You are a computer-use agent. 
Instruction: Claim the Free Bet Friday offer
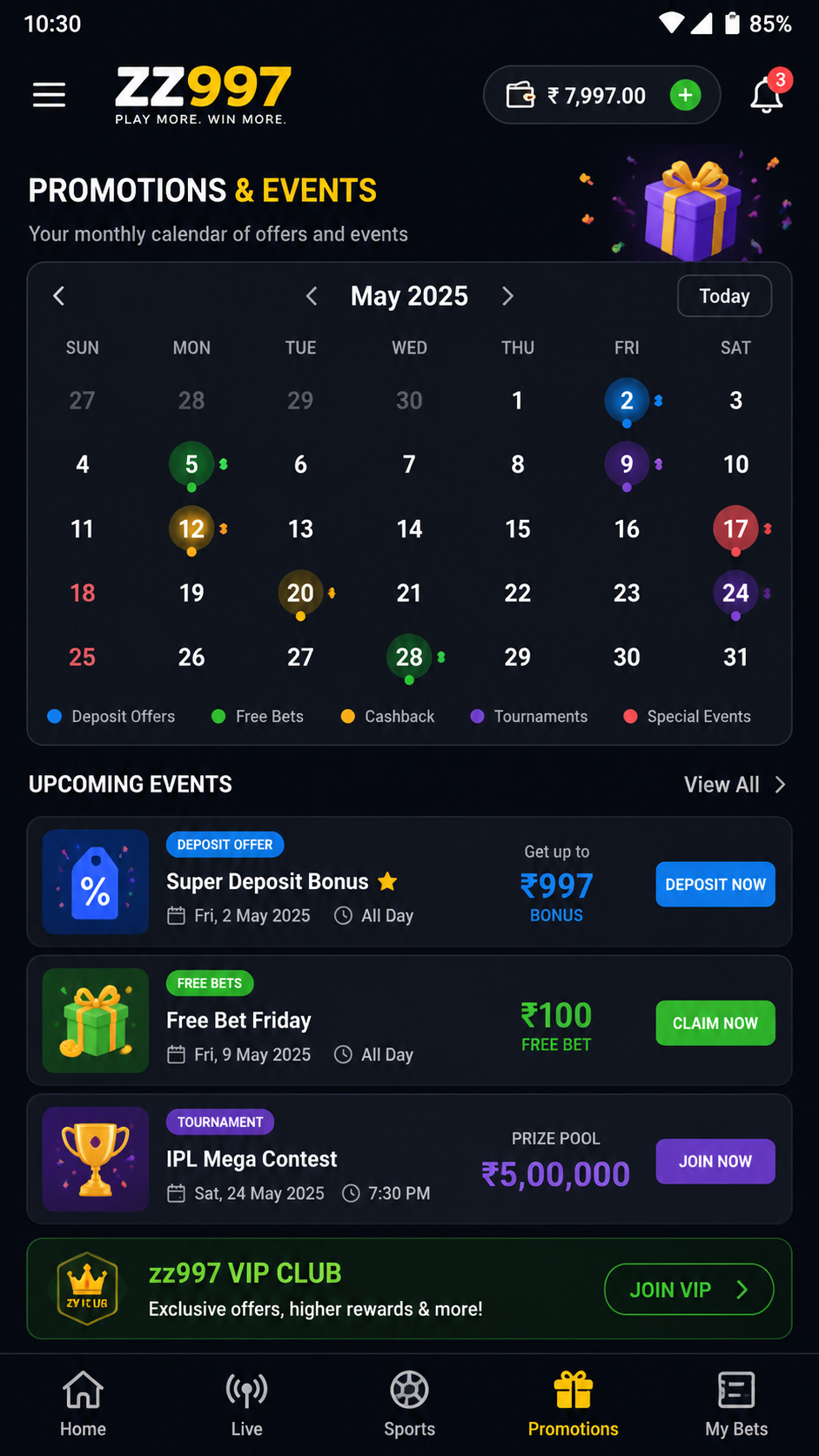click(715, 1022)
